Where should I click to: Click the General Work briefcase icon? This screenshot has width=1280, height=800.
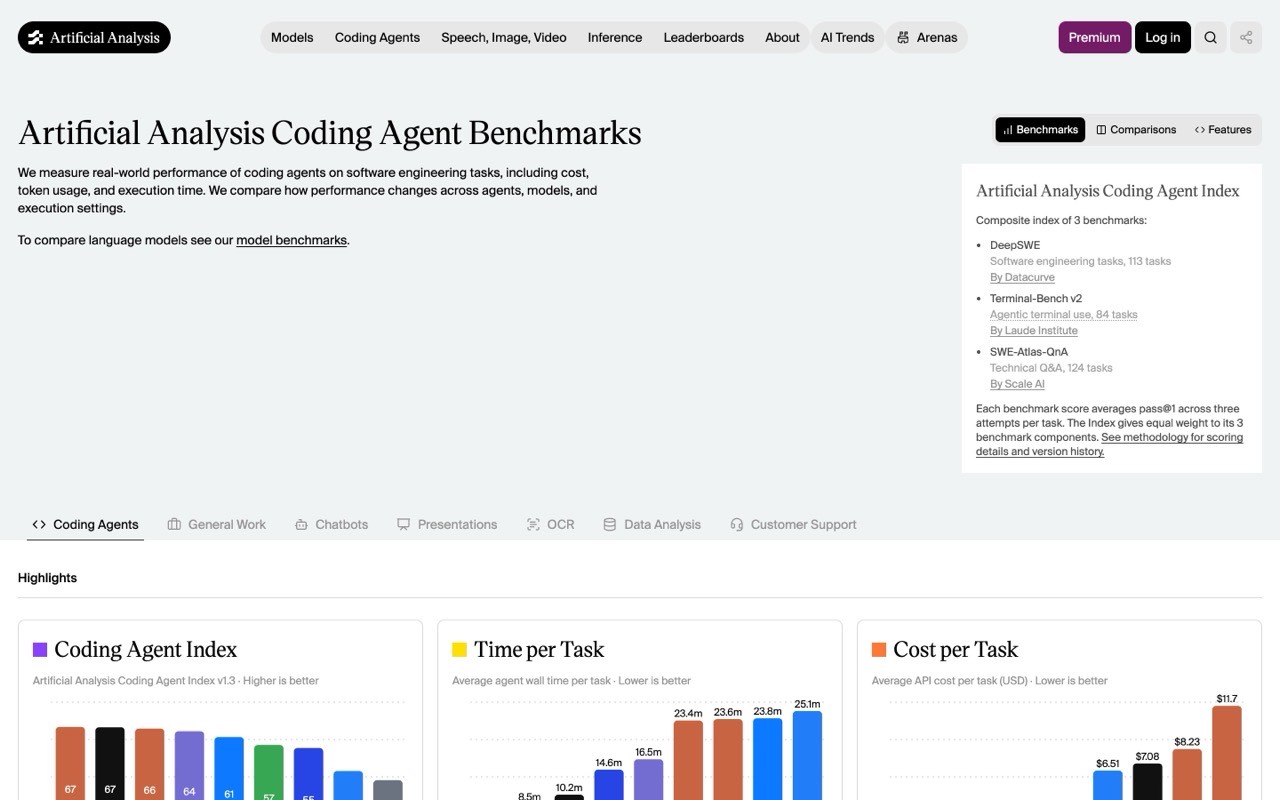coord(174,524)
